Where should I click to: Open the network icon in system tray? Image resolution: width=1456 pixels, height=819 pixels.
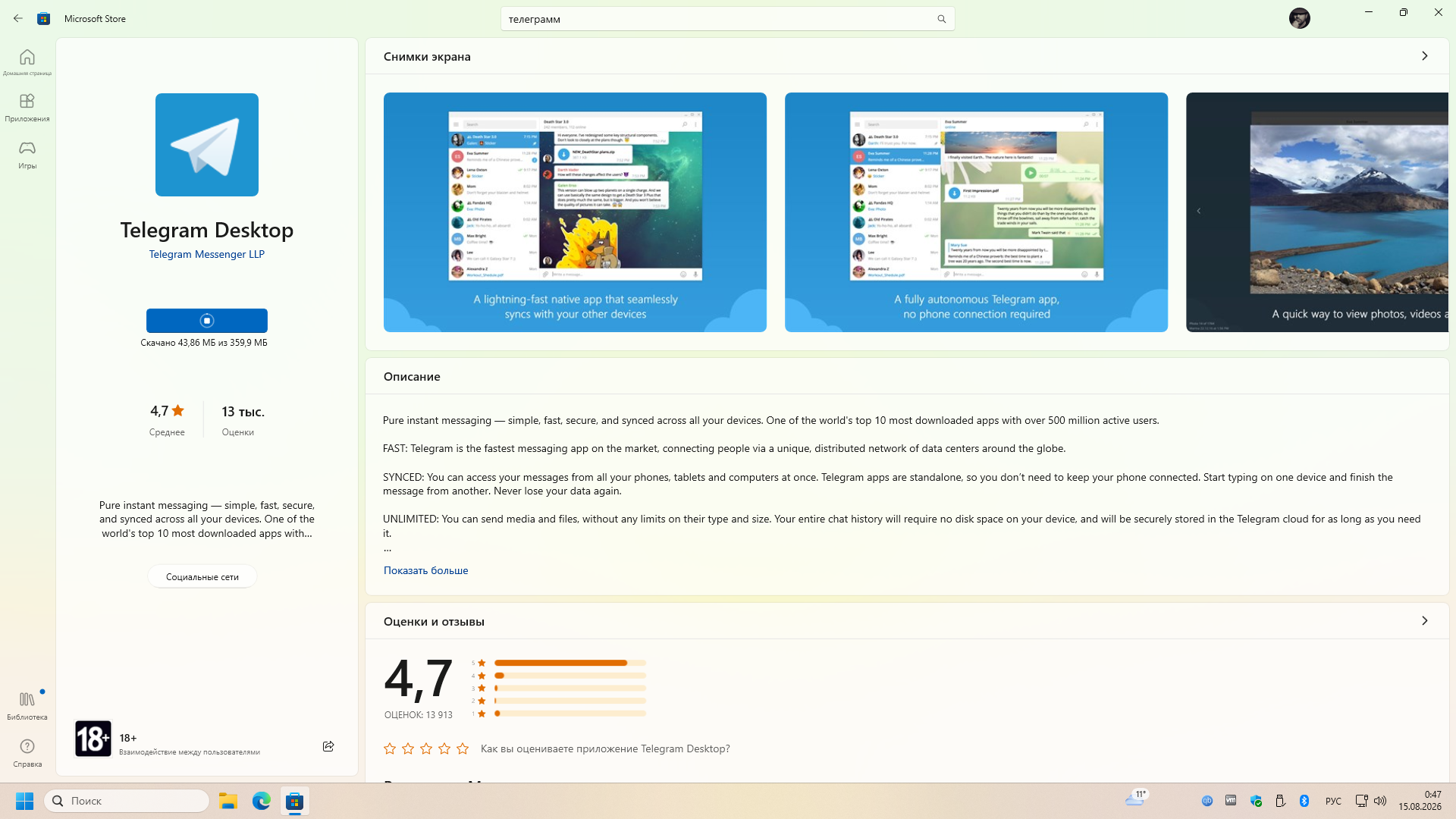tap(1361, 801)
